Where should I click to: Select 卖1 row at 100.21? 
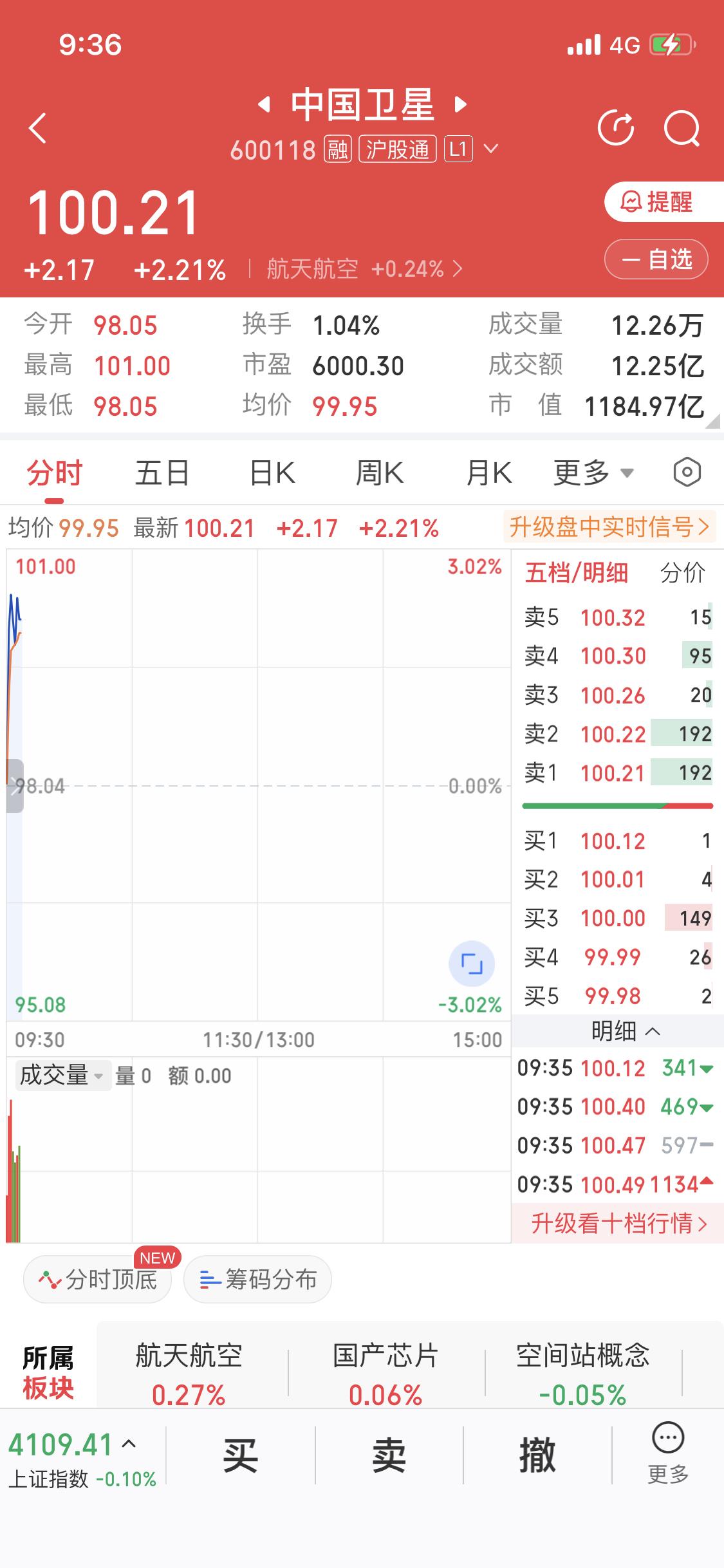(618, 772)
